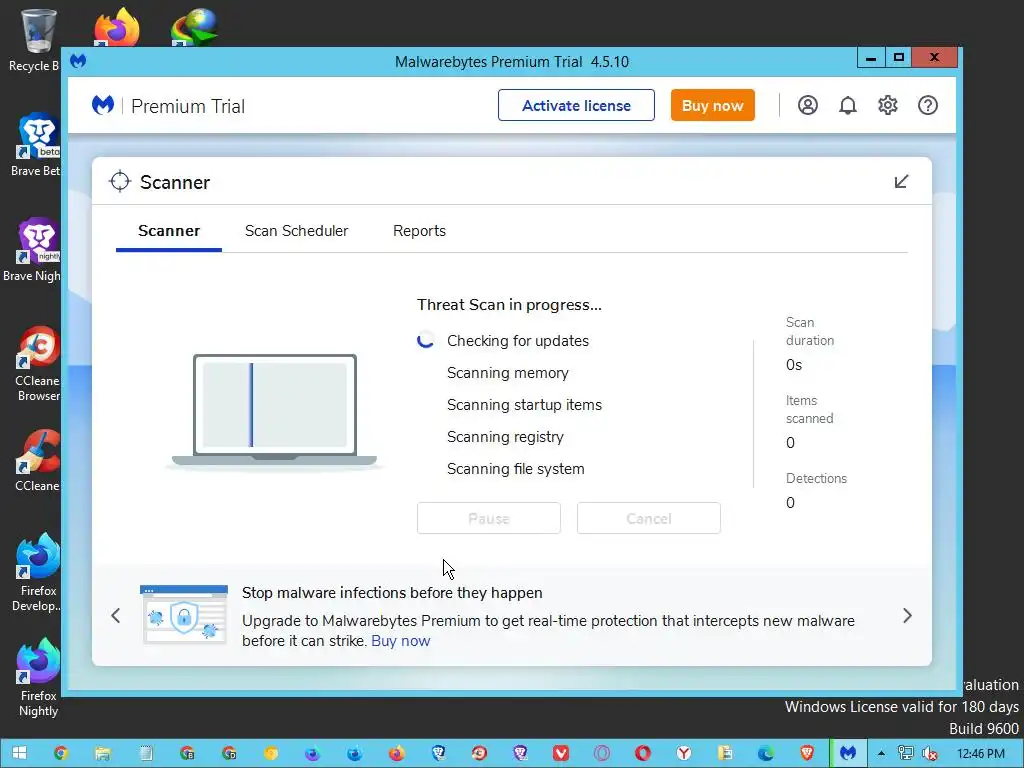
Task: Click the 'Scanning file system' step
Action: [515, 469]
